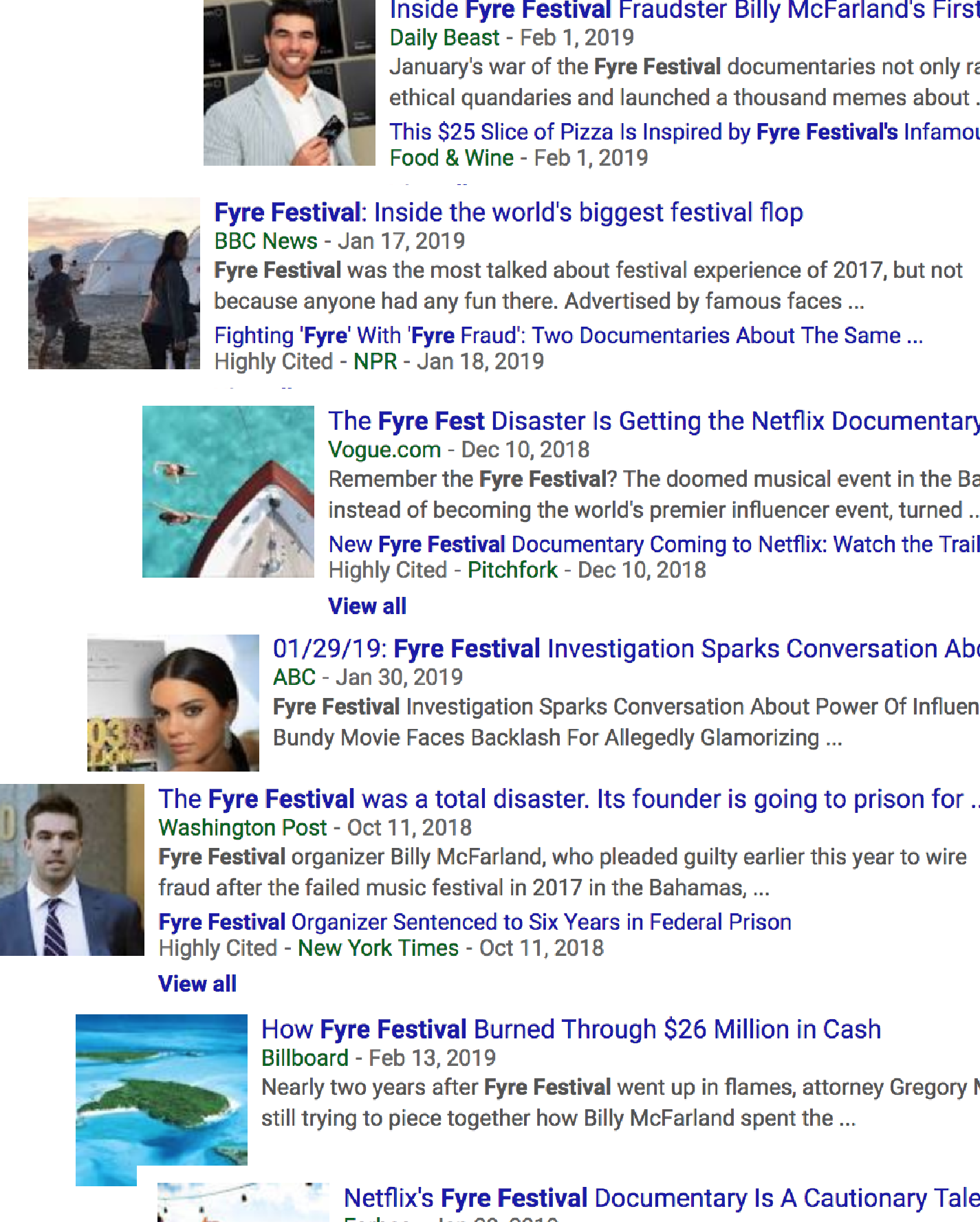Click the ABC result's dark-haired woman thumbnail
The image size is (980, 1222).
click(173, 703)
